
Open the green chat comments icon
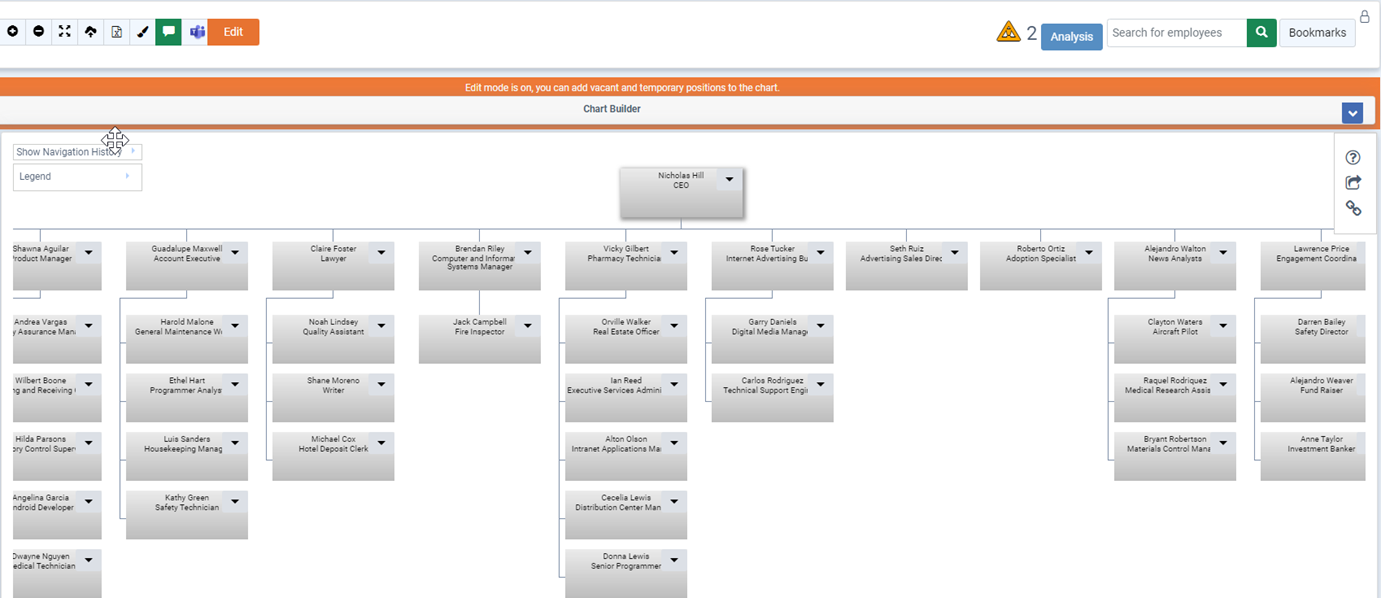168,32
